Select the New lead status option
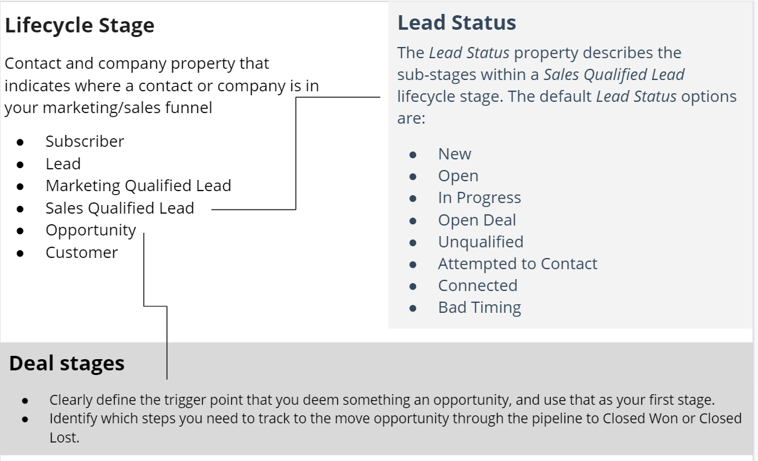758x461 pixels. point(454,154)
